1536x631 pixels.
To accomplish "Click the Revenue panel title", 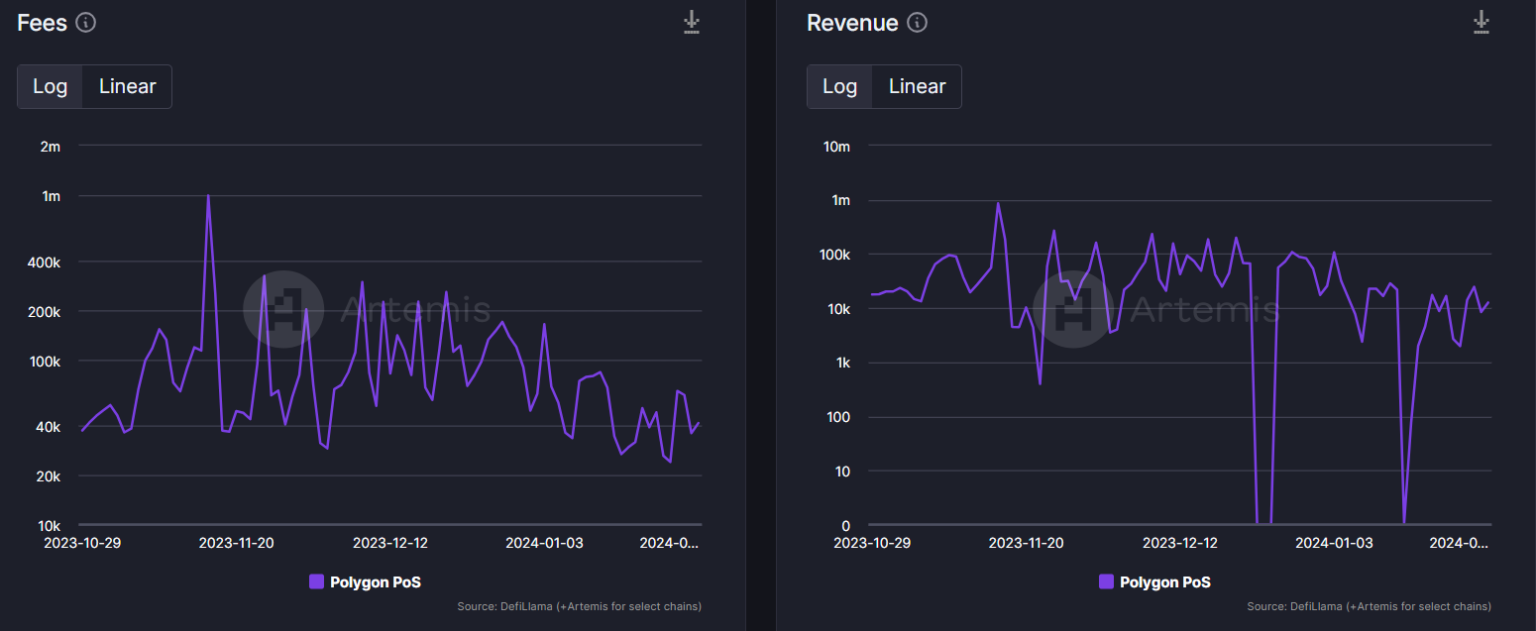I will click(852, 23).
